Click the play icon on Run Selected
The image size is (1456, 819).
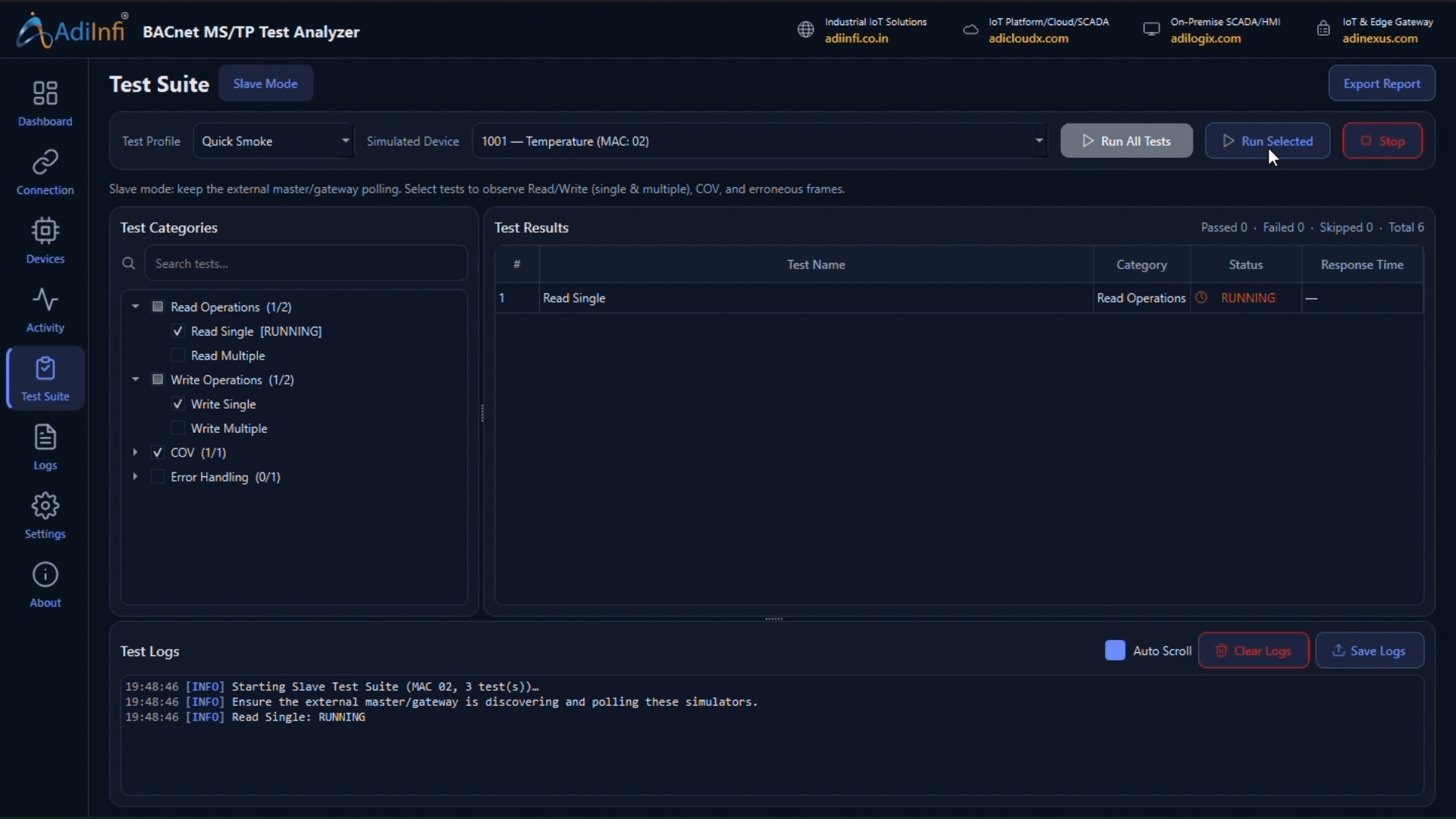(1228, 141)
